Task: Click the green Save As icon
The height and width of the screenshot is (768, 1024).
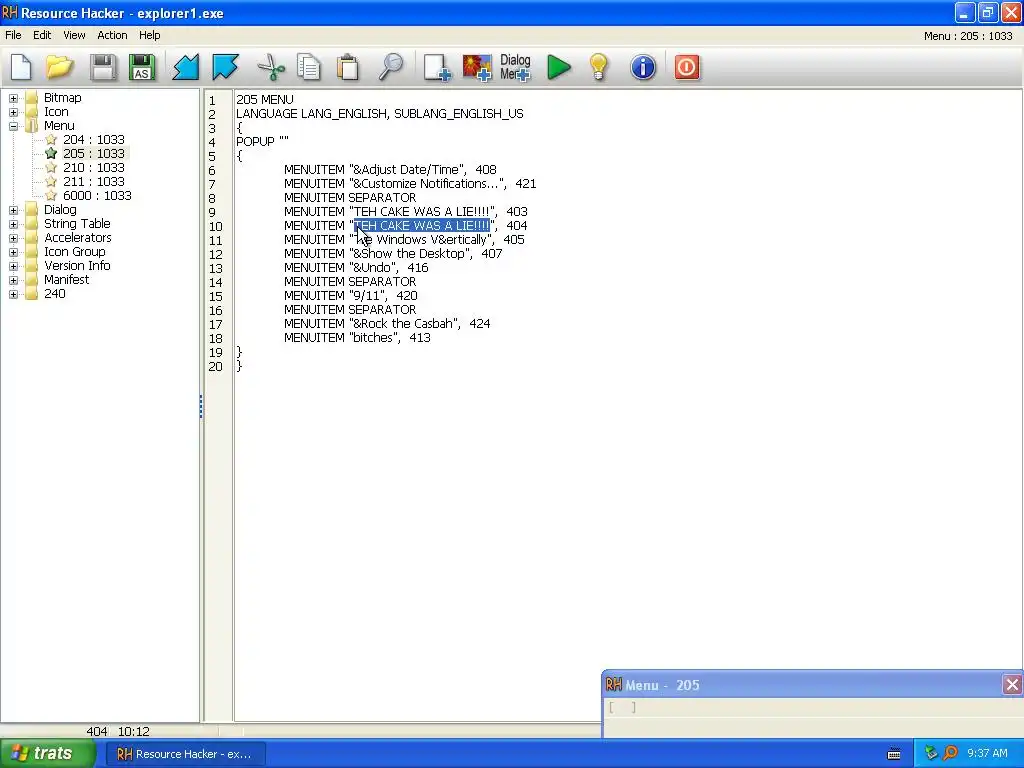Action: [x=142, y=67]
